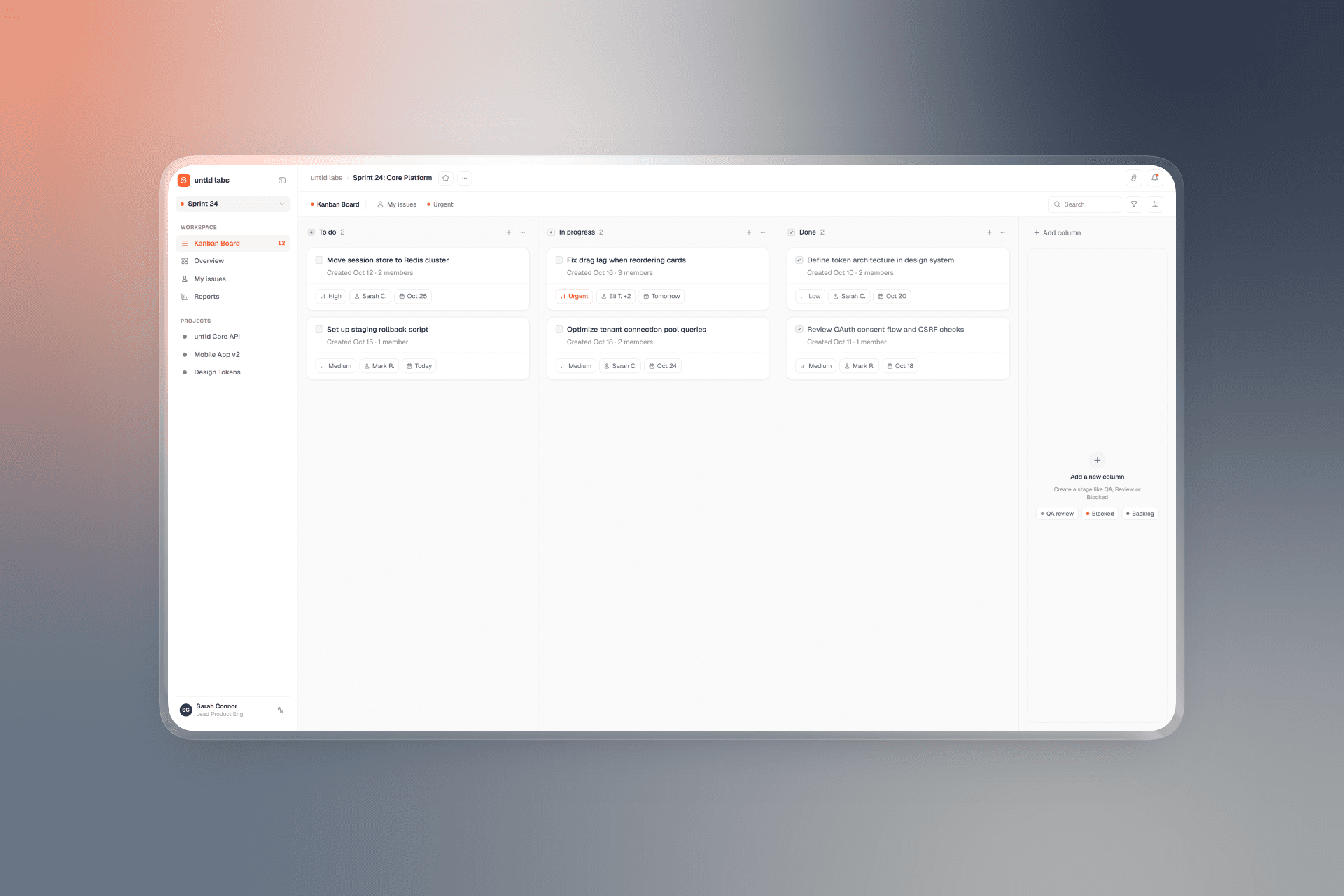Click the untld labs logo icon
The image size is (1344, 896).
tap(184, 180)
